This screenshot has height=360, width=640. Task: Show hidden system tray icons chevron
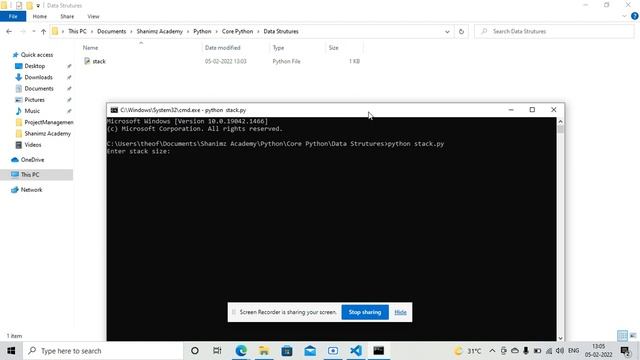[x=492, y=351]
